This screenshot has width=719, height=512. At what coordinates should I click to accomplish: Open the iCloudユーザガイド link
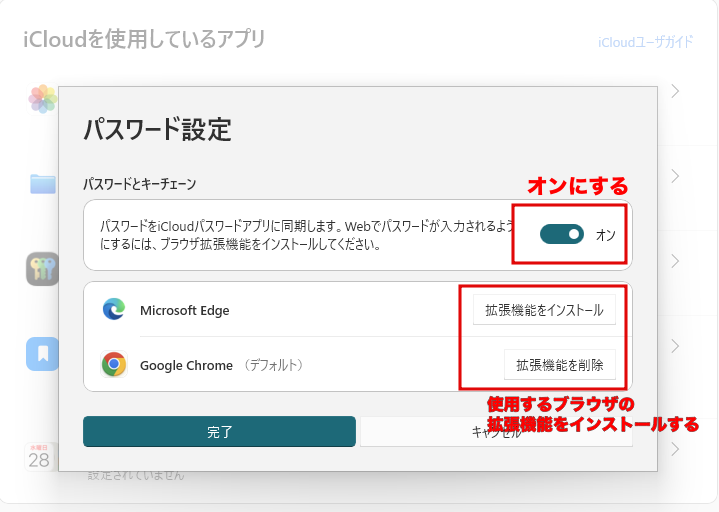[x=645, y=42]
